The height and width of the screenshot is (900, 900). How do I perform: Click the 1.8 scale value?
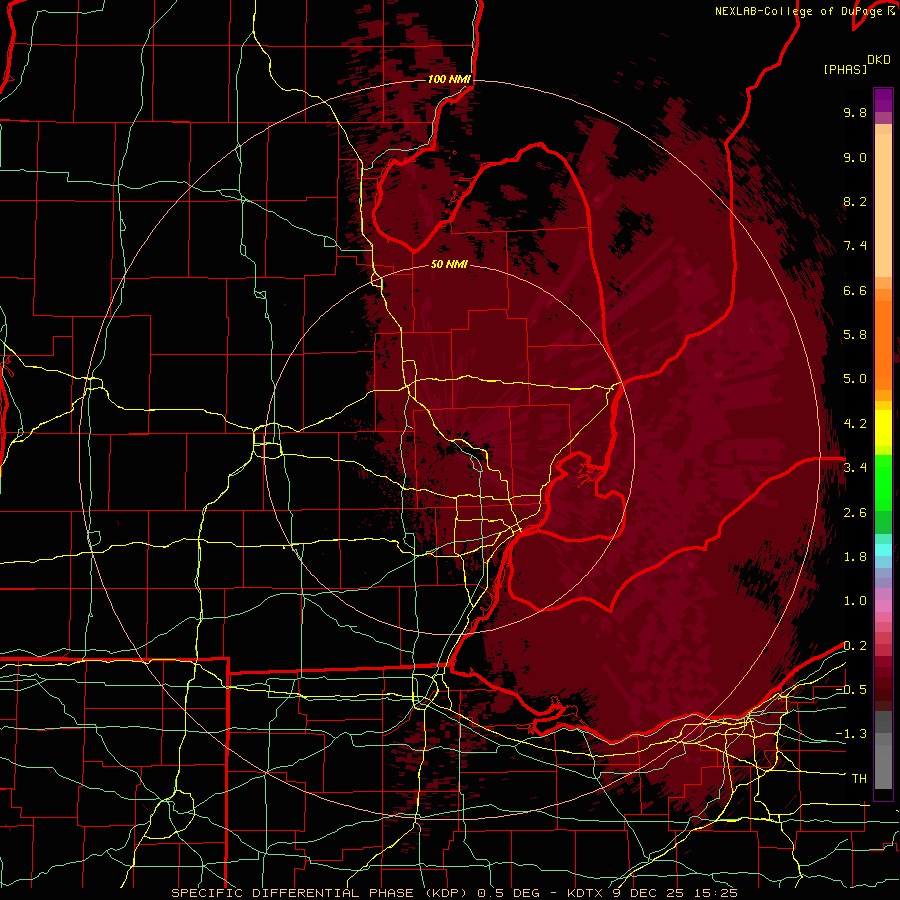855,557
